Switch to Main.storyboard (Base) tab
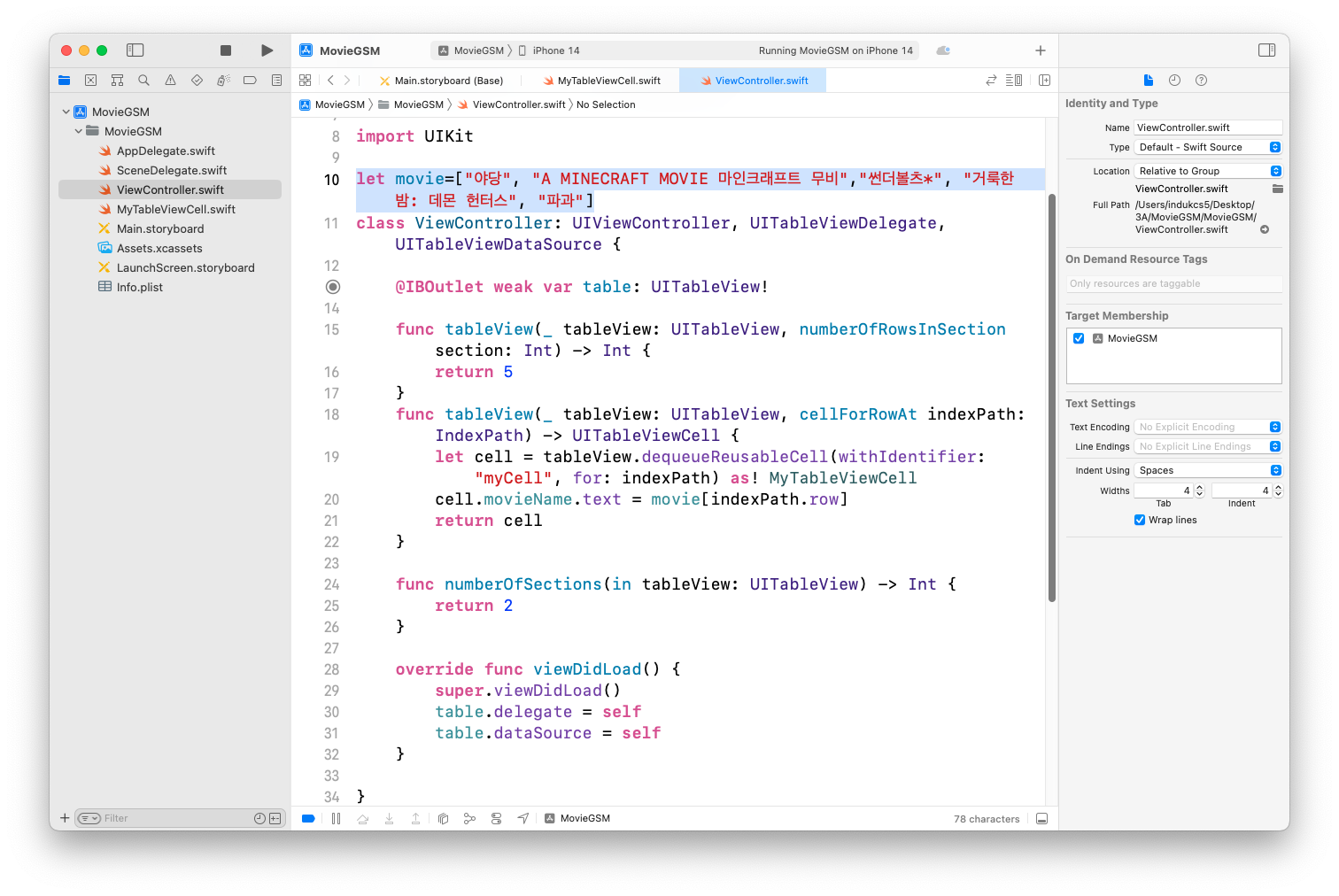Viewport: 1339px width, 896px height. pyautogui.click(x=441, y=81)
